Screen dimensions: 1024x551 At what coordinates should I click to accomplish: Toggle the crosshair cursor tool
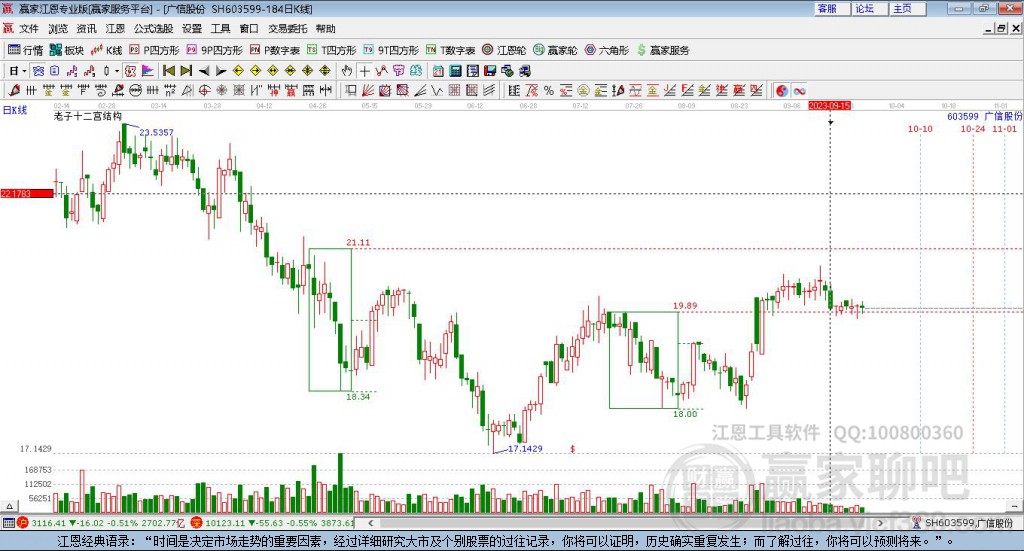364,71
